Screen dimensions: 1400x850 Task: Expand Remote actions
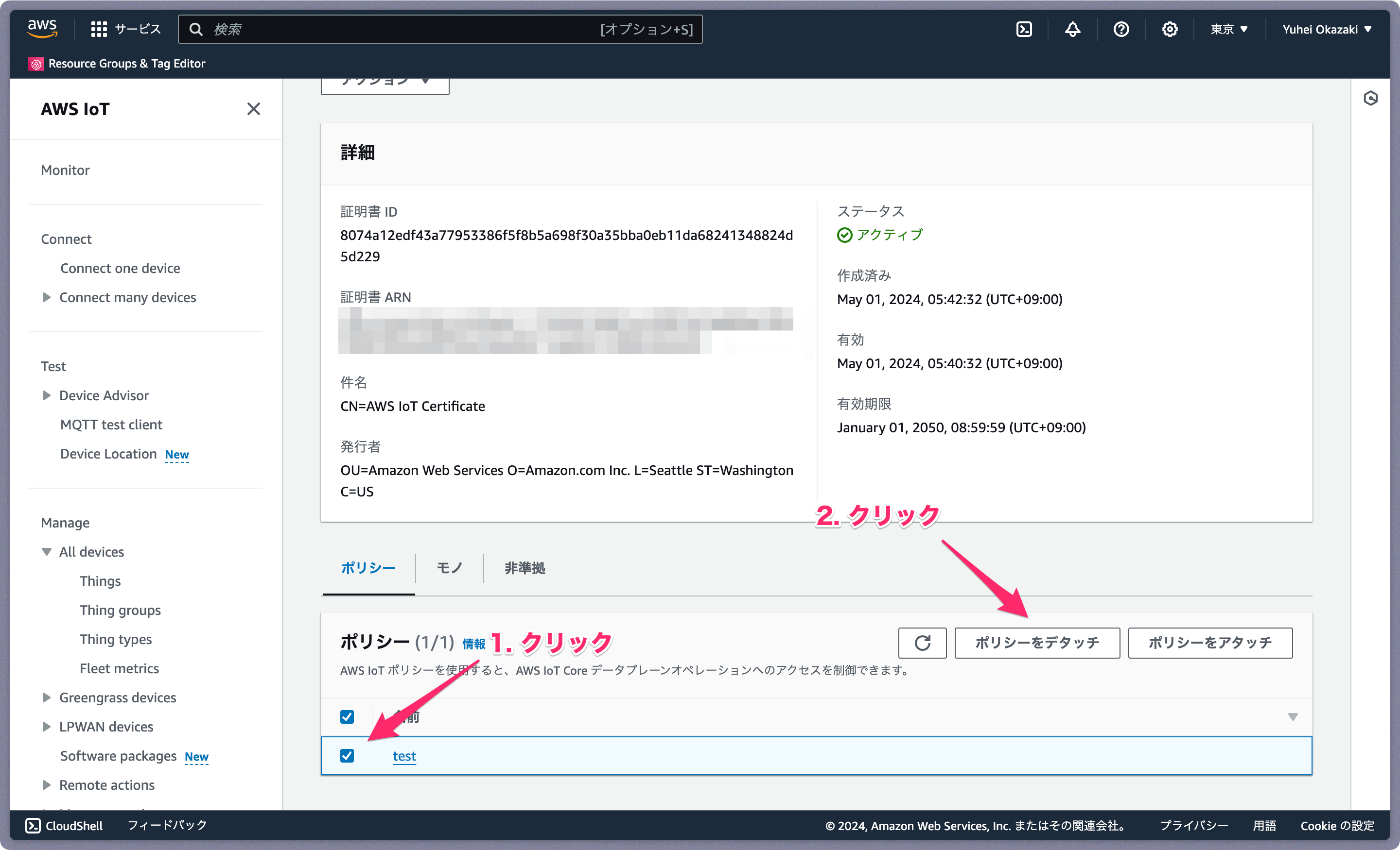point(47,785)
